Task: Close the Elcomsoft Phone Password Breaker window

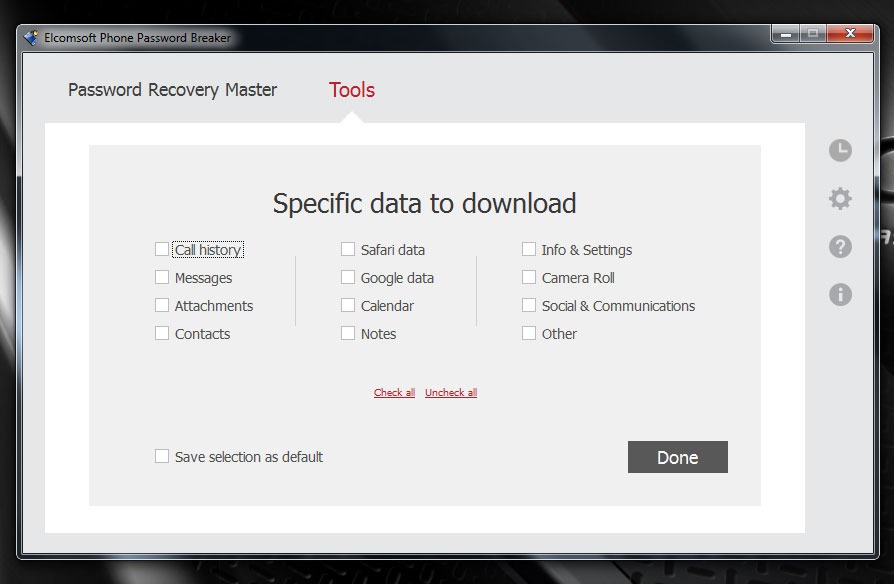Action: pyautogui.click(x=850, y=34)
